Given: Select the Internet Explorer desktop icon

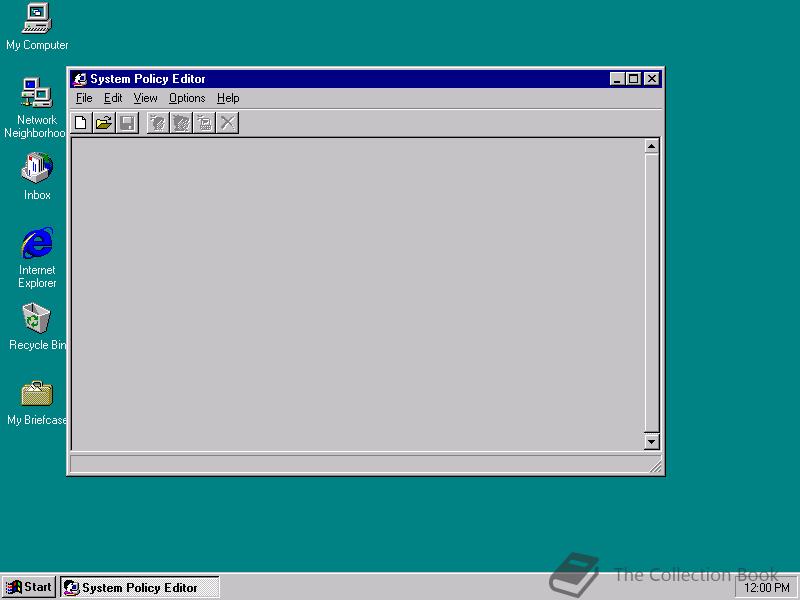Looking at the screenshot, I should [x=37, y=258].
